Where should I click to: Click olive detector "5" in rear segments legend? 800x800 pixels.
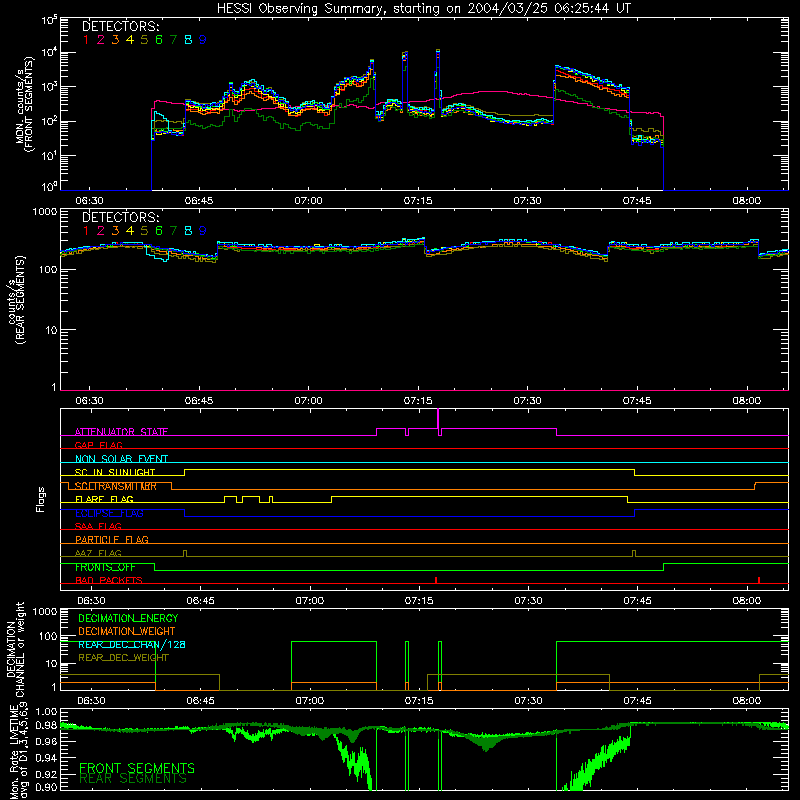(144, 231)
